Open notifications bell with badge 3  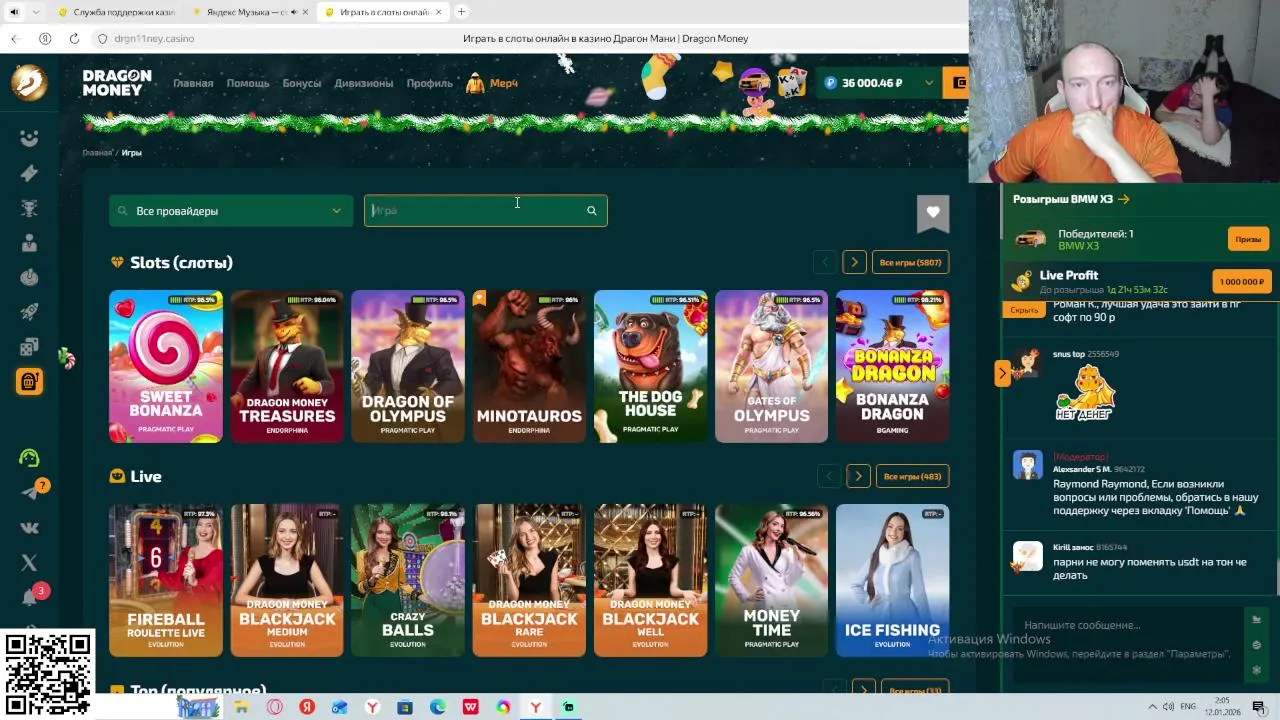tap(30, 597)
